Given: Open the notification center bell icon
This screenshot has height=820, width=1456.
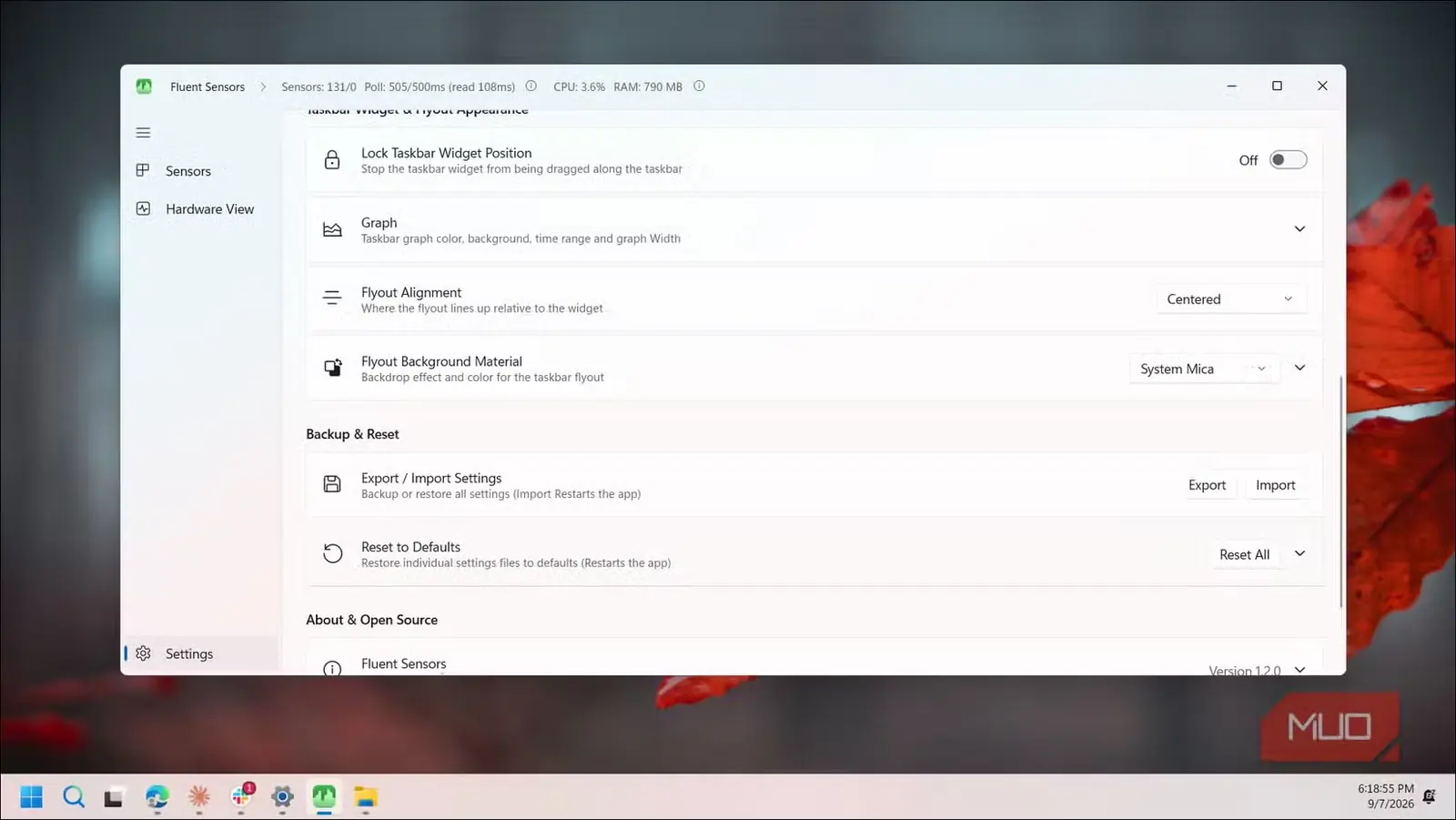Looking at the screenshot, I should [1430, 796].
